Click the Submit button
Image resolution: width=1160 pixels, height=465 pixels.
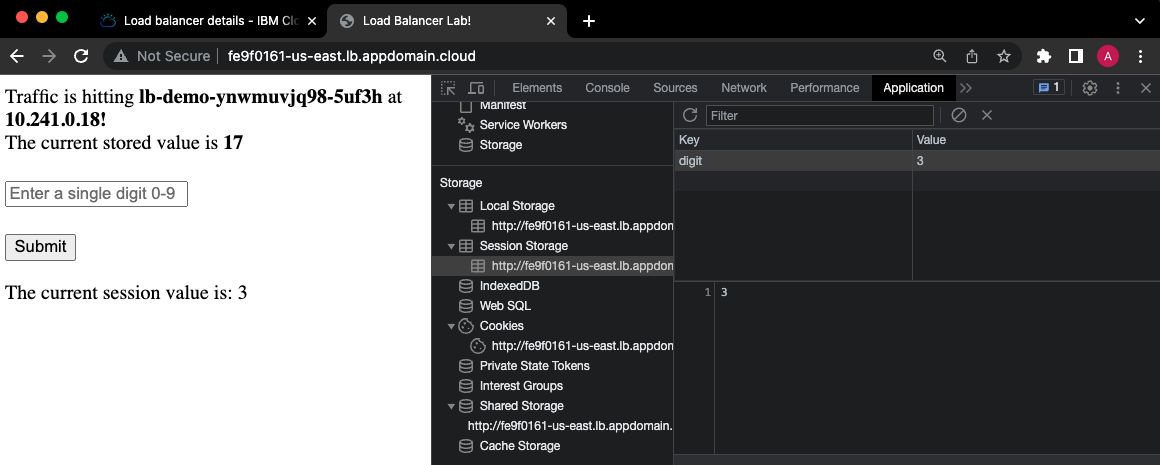40,247
